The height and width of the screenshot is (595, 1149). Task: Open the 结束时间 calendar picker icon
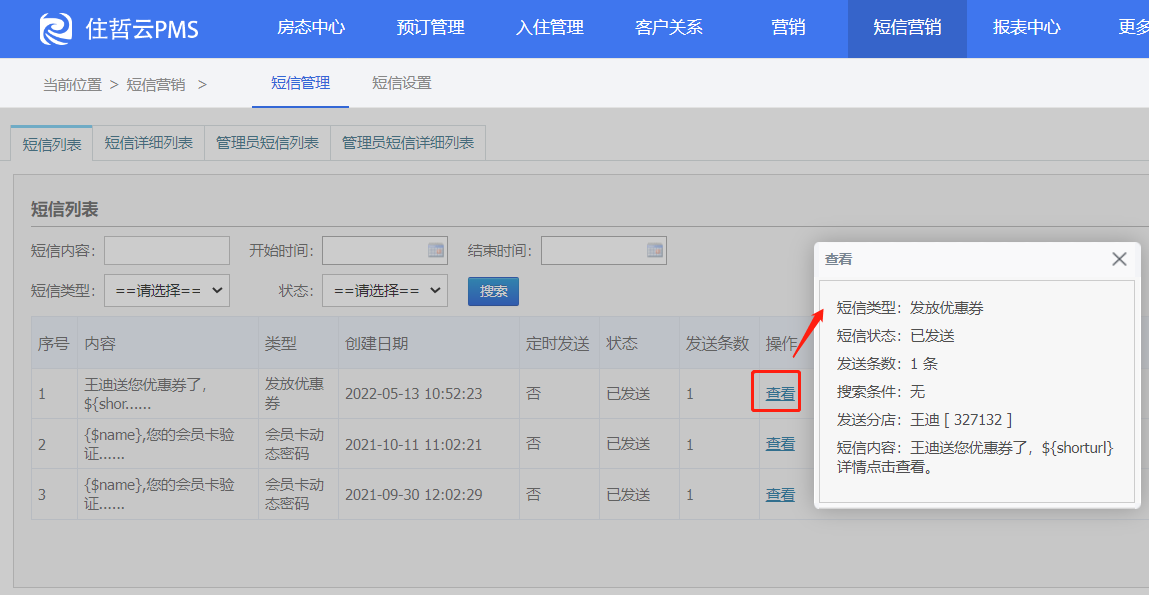click(x=654, y=250)
